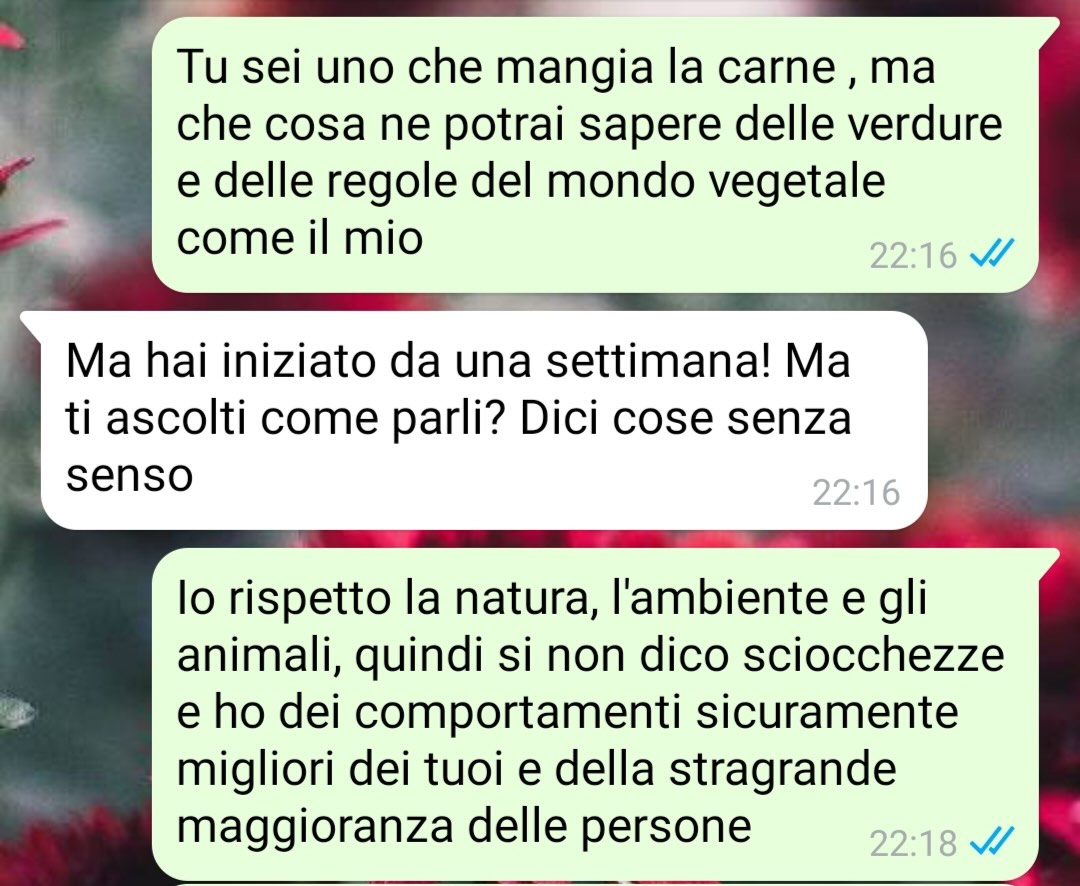This screenshot has height=886, width=1080.
Task: Click the 22:16 timestamp on the white bubble
Action: tap(856, 493)
